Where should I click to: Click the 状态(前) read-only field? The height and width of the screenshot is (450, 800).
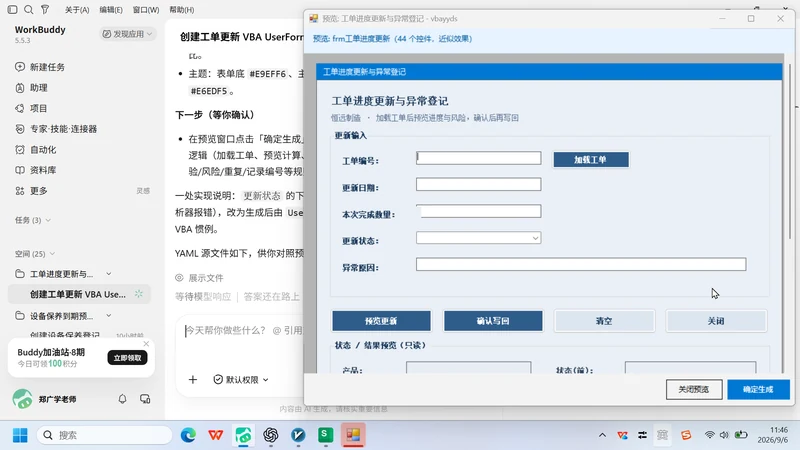[x=690, y=368]
